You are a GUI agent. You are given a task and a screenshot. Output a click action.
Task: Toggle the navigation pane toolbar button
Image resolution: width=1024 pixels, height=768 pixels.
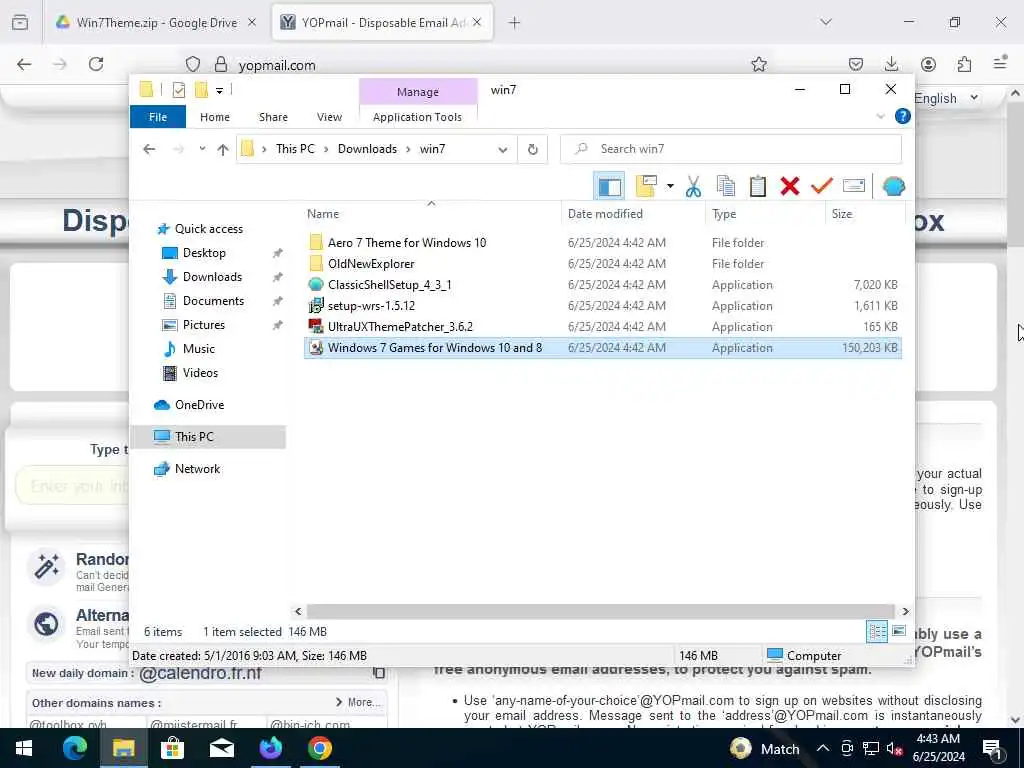pyautogui.click(x=609, y=187)
